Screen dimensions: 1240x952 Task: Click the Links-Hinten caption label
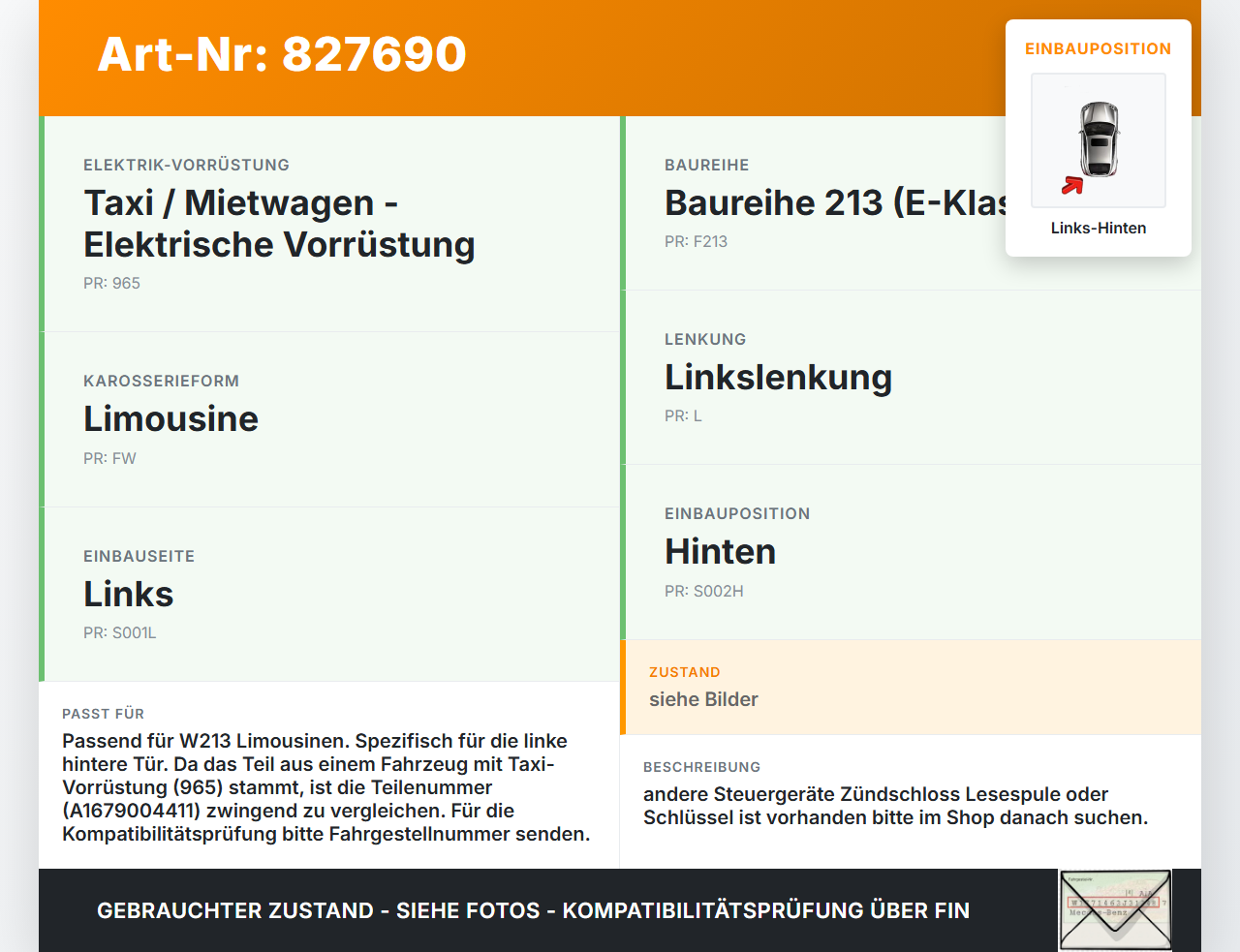tap(1099, 229)
